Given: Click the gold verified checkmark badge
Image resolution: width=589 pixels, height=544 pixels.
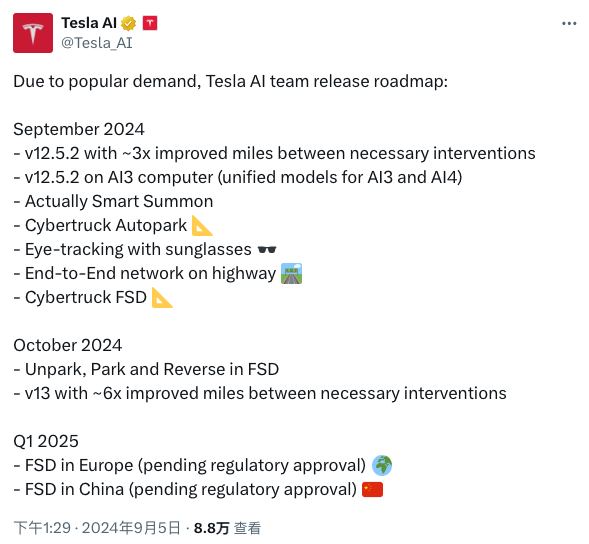Looking at the screenshot, I should pyautogui.click(x=128, y=23).
